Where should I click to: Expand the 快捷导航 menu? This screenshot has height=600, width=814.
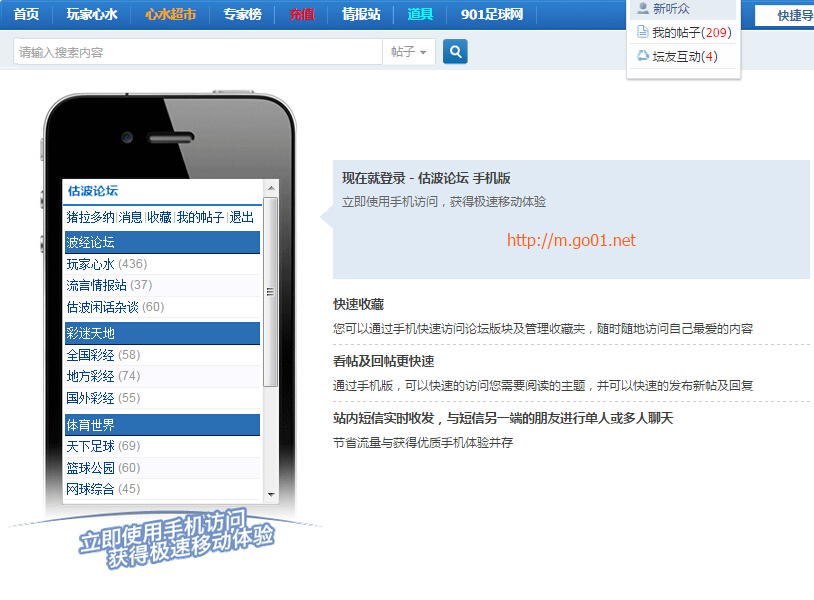pos(790,15)
